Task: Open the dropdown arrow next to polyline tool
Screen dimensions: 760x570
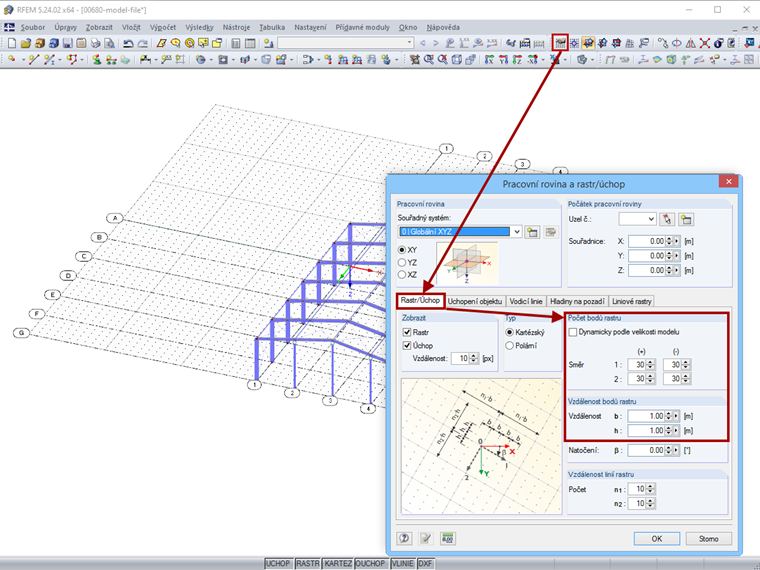Action: (81, 60)
